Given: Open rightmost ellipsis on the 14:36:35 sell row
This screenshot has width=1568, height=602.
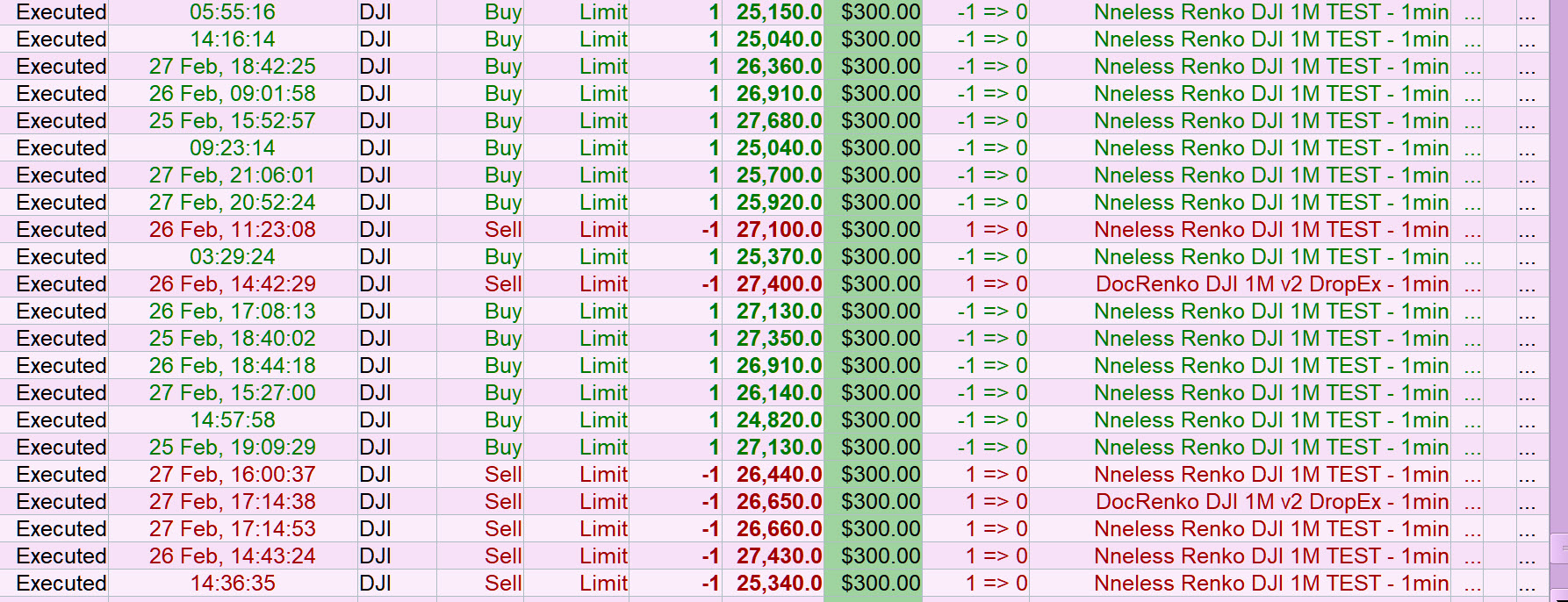Looking at the screenshot, I should (x=1528, y=585).
